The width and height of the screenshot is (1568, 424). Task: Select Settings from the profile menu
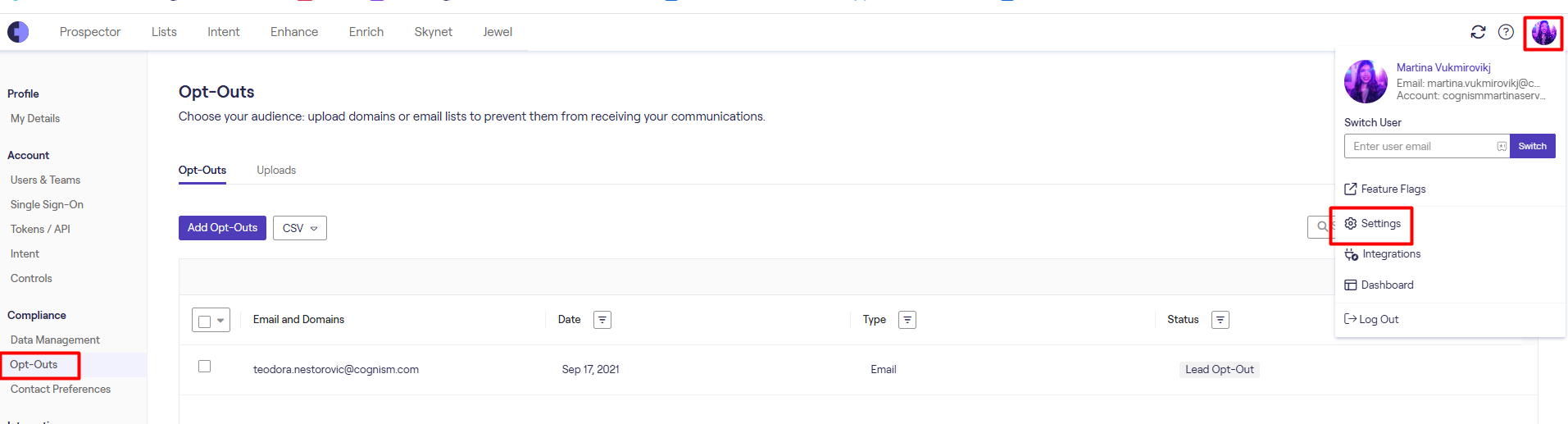[1380, 224]
